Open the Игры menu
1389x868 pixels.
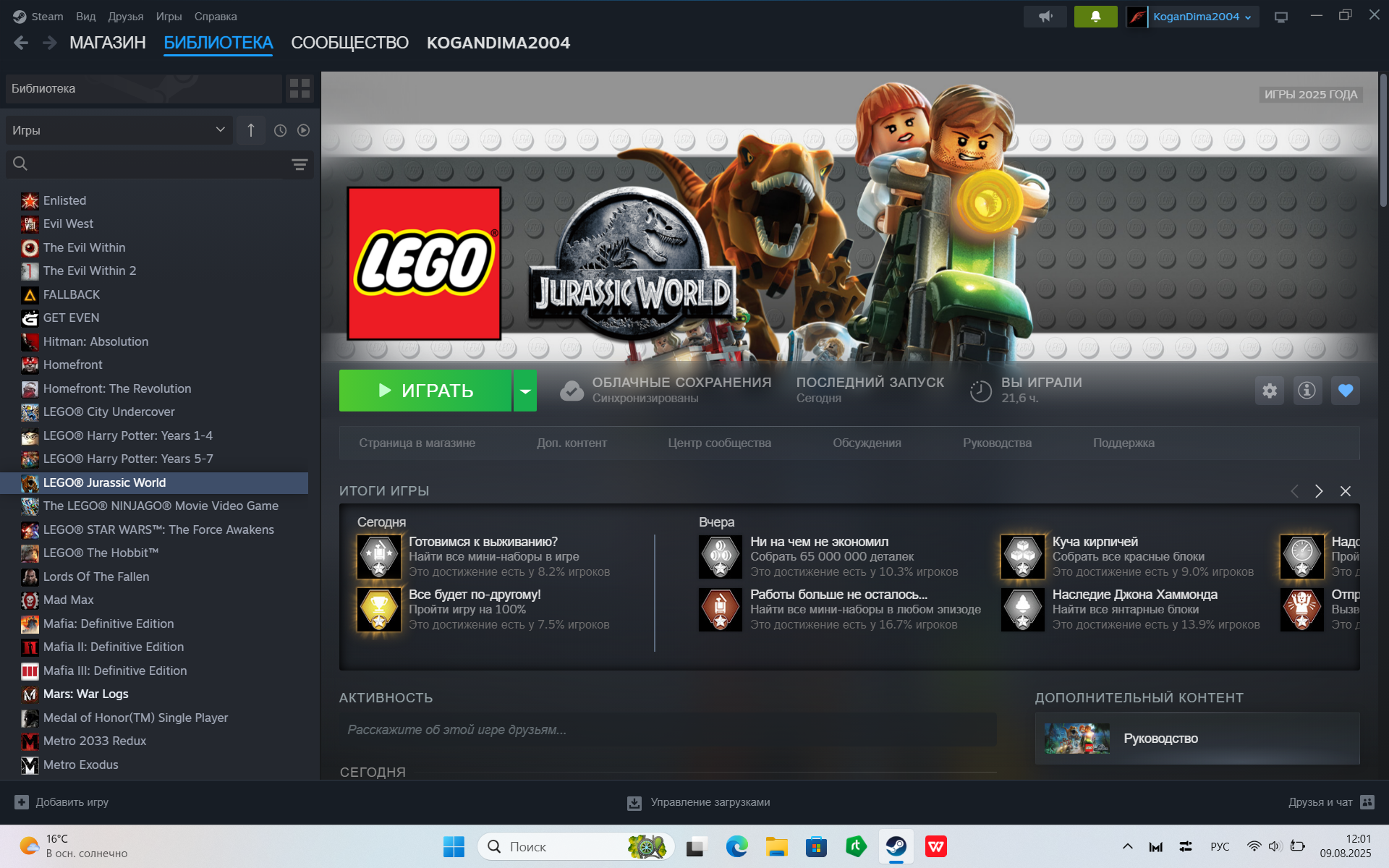point(169,17)
